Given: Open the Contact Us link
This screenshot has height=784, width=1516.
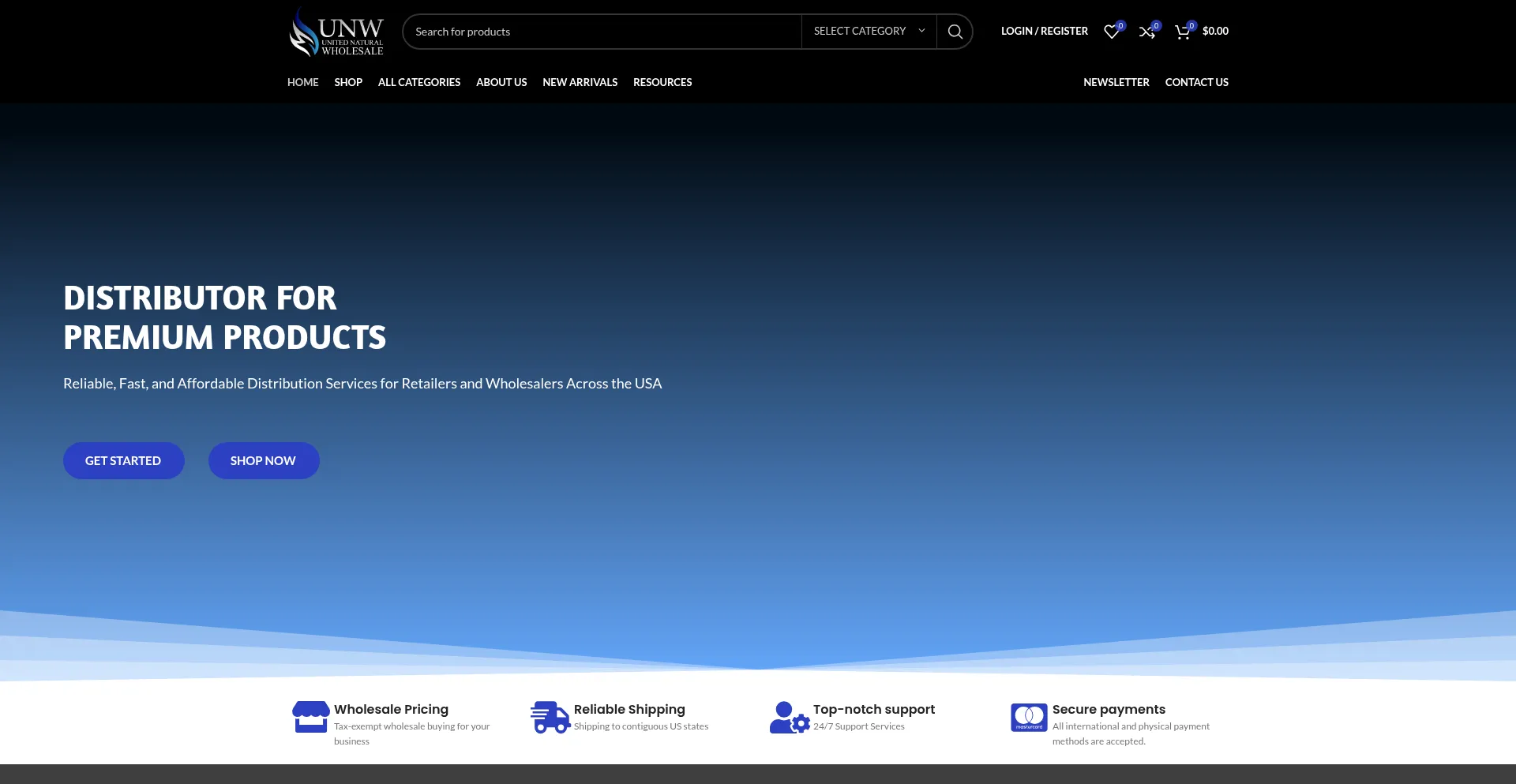Looking at the screenshot, I should tap(1196, 82).
